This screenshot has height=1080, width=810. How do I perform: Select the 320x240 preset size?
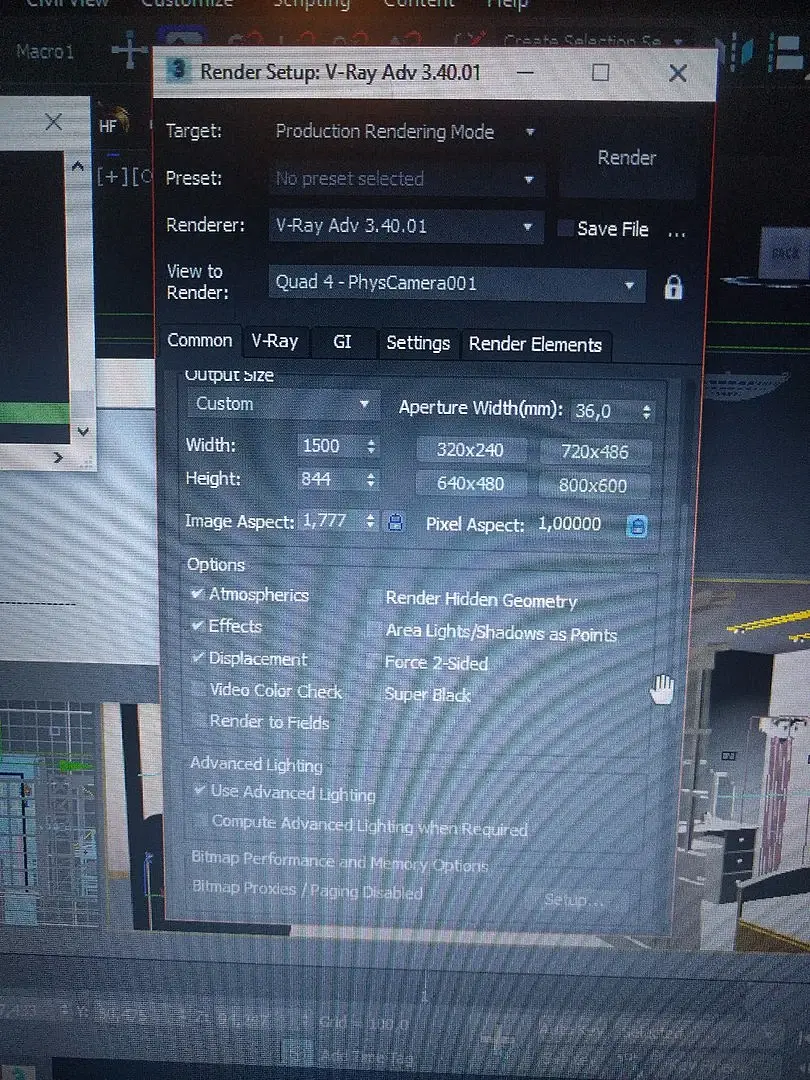point(470,450)
